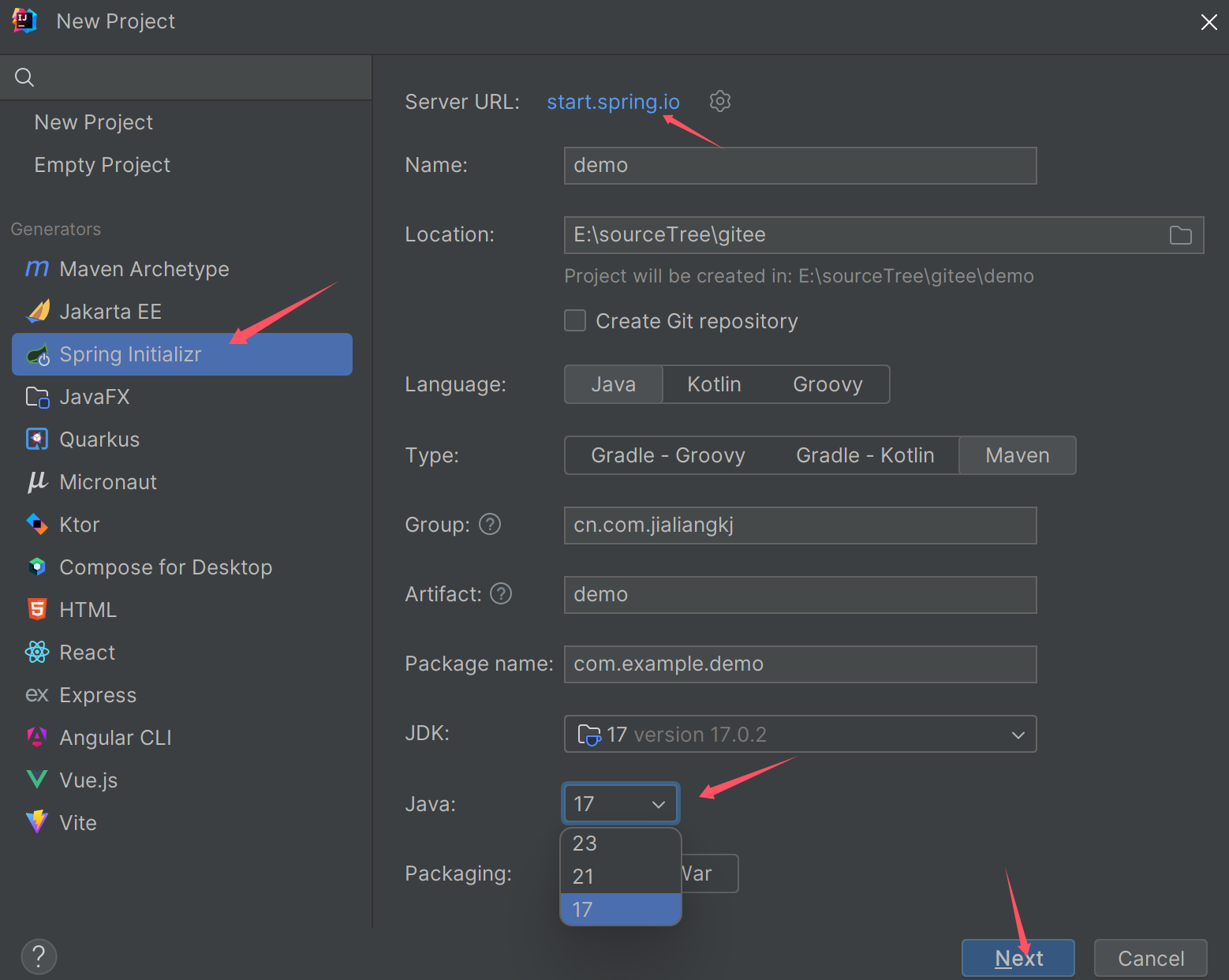Click the Maven Archetype generator icon

[37, 269]
